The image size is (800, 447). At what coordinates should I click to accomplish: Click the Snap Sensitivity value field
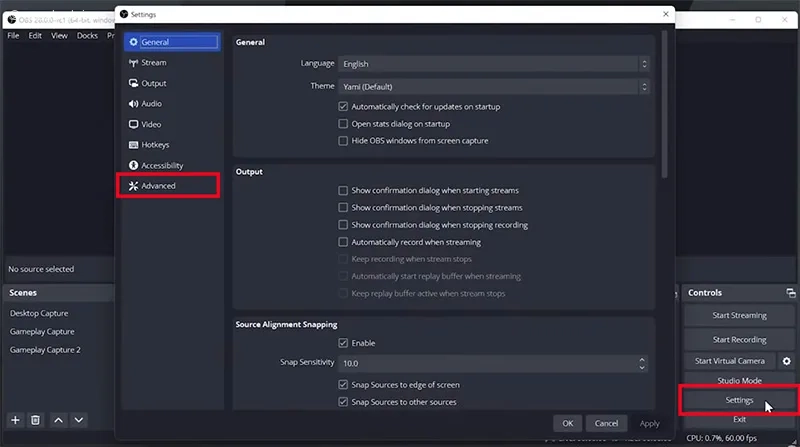(487, 363)
